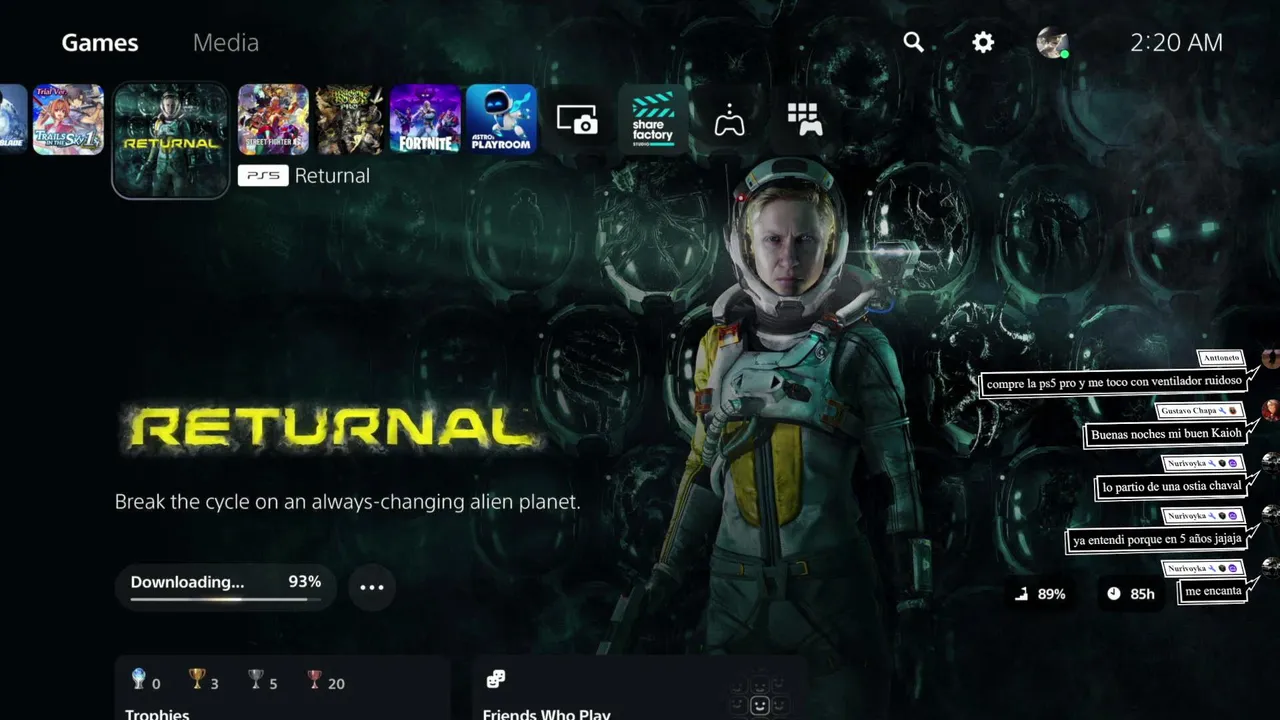Screen dimensions: 1280x720
Task: Click the clock reading 2:20 AM
Action: (x=1176, y=42)
